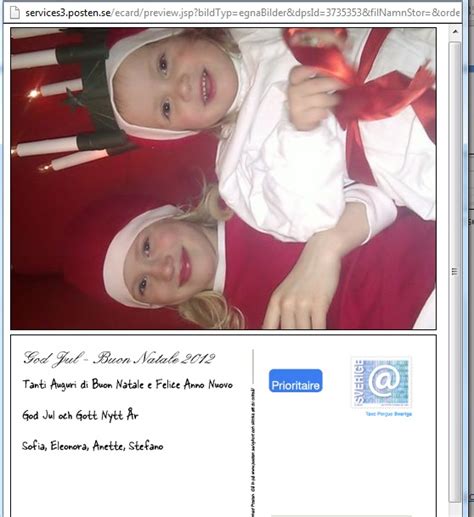Click scrollbar track below the thumb
This screenshot has width=474, height=517.
point(455,509)
